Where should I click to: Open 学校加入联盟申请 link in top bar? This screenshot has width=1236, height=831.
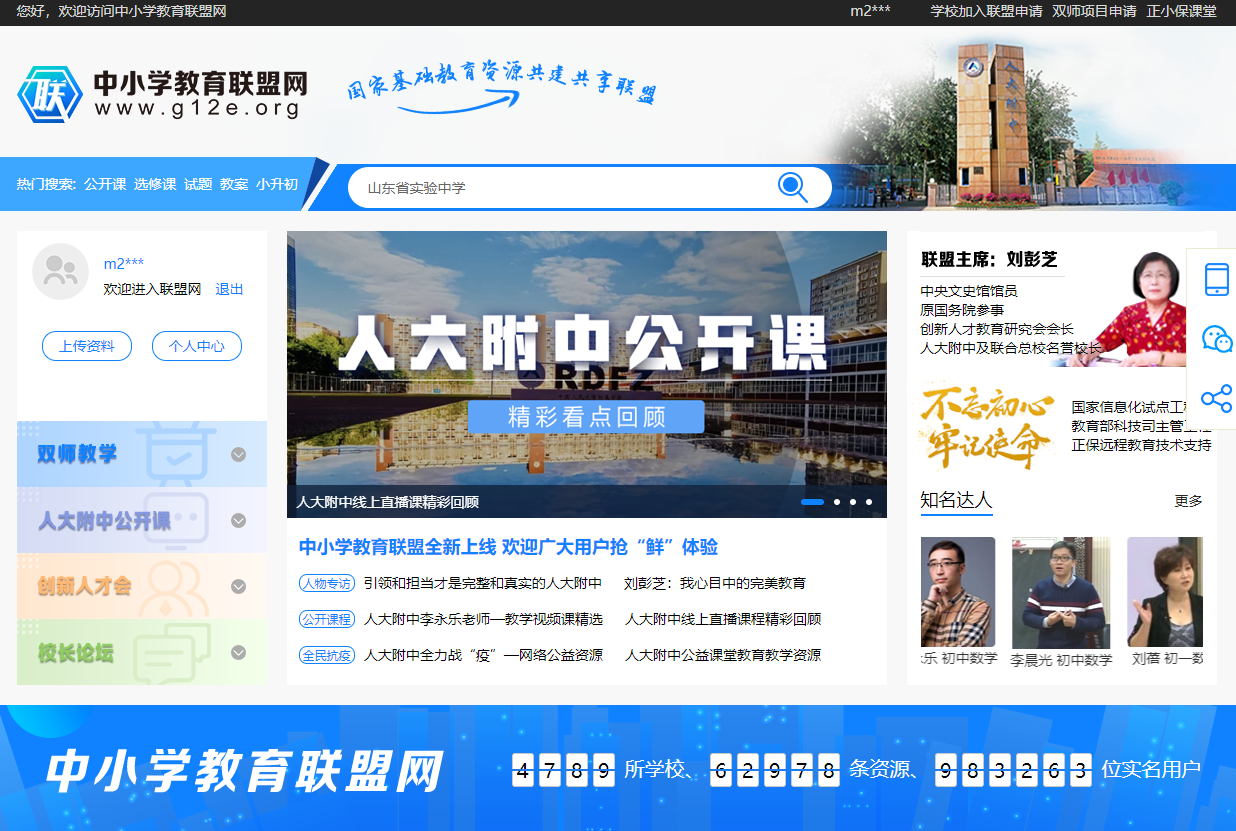[986, 11]
